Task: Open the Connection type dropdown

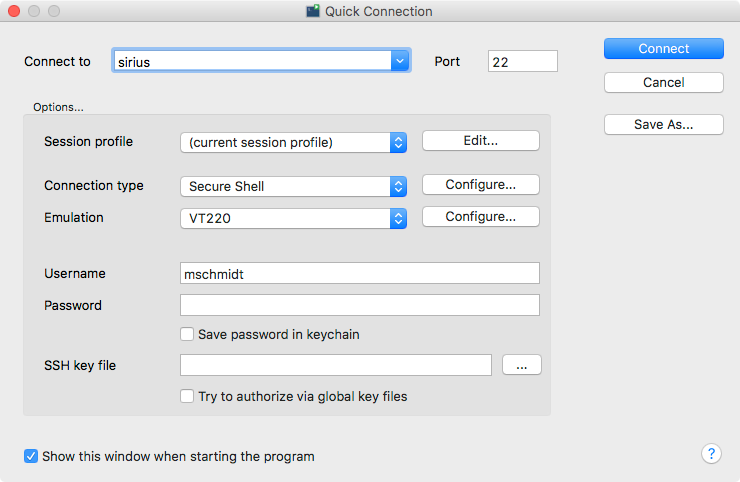Action: [293, 186]
